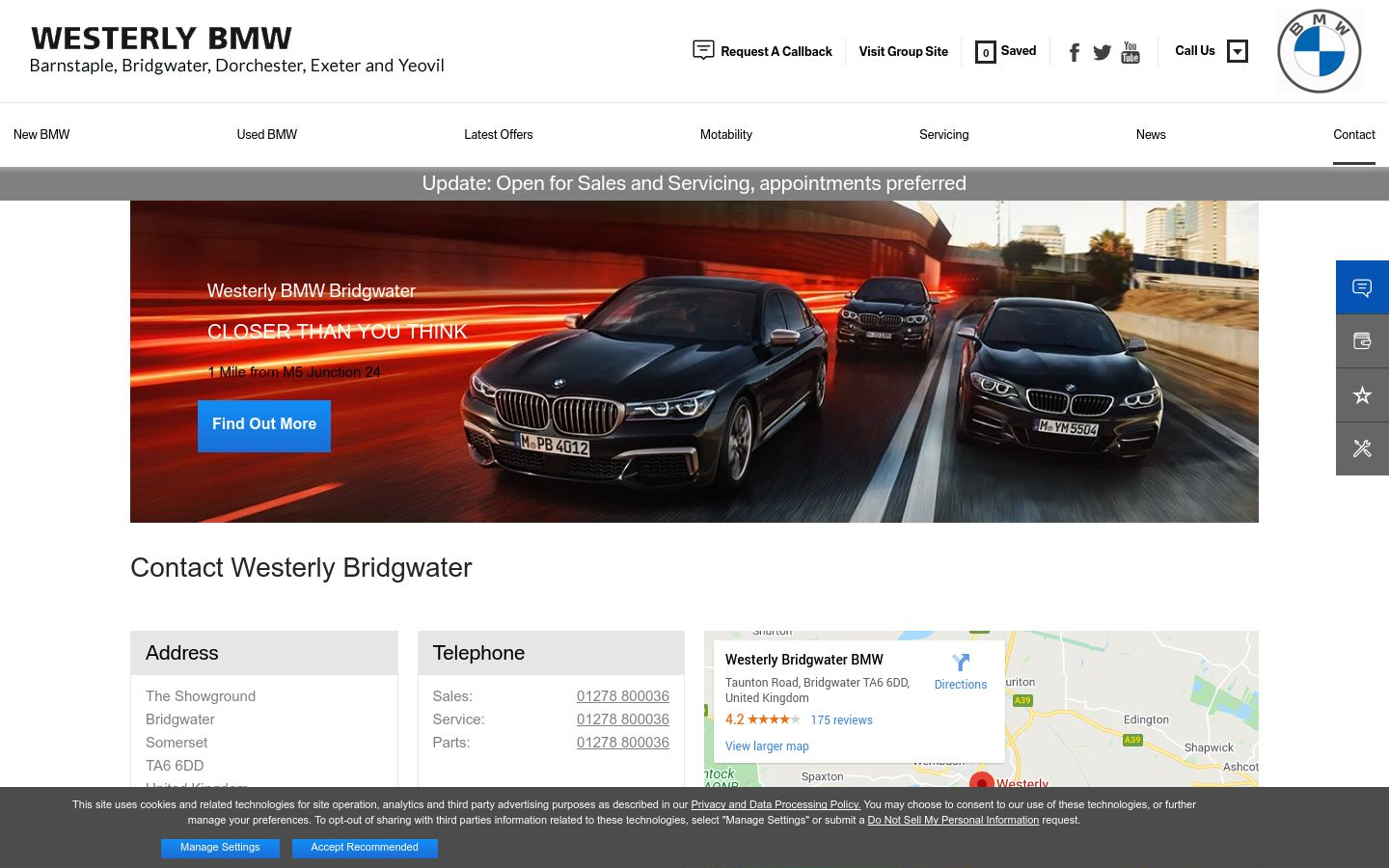Screen dimensions: 1389x868
Task: Click the Saved counter box icon
Action: point(985,52)
